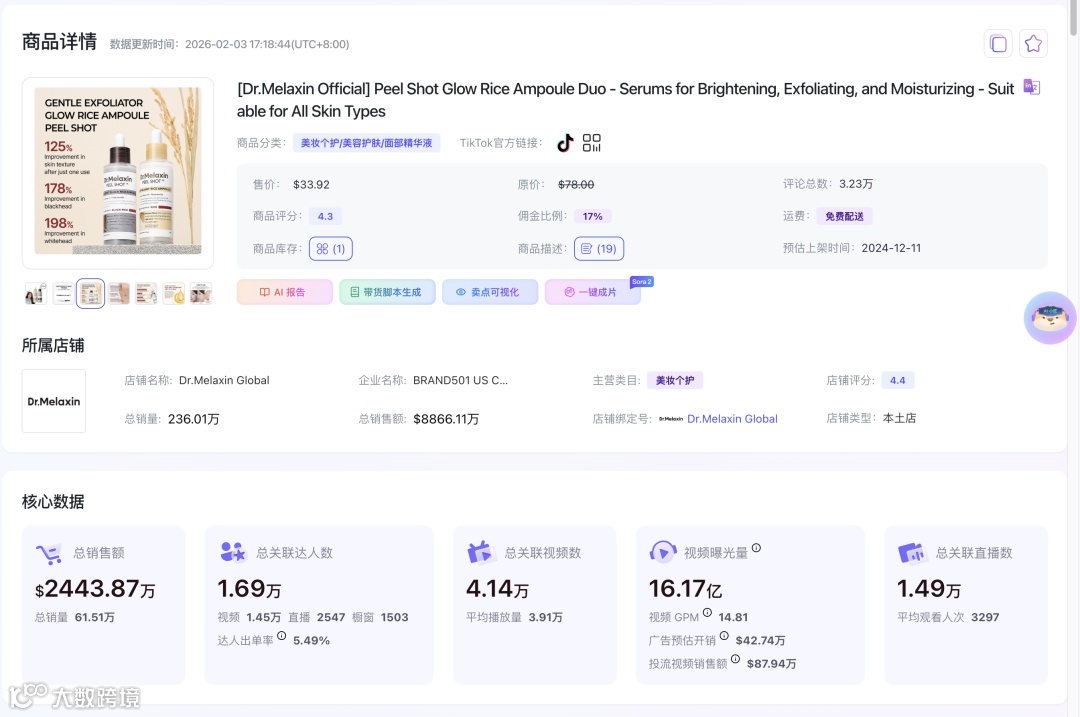This screenshot has width=1080, height=717.
Task: Click the livestream count 1.49万
Action: (x=928, y=588)
